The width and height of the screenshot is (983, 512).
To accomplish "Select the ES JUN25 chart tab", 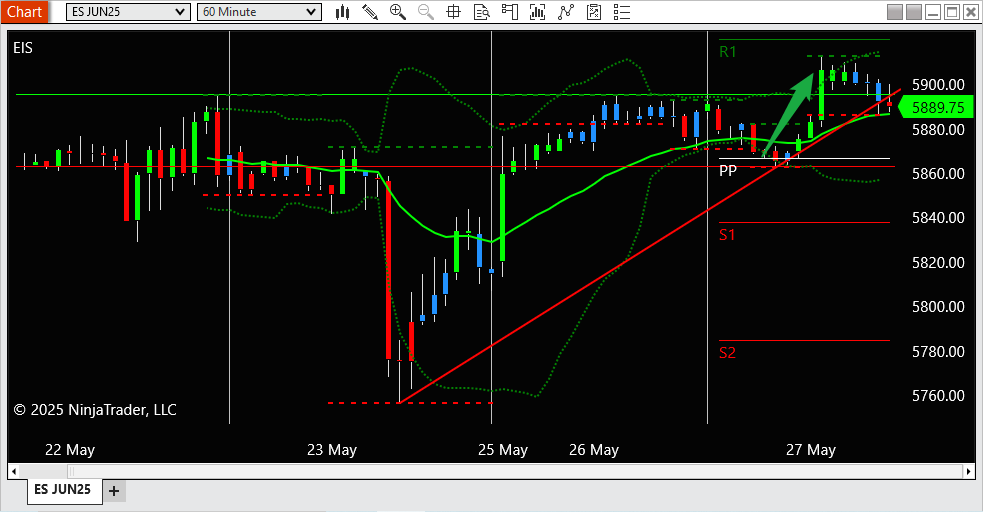I will 63,489.
